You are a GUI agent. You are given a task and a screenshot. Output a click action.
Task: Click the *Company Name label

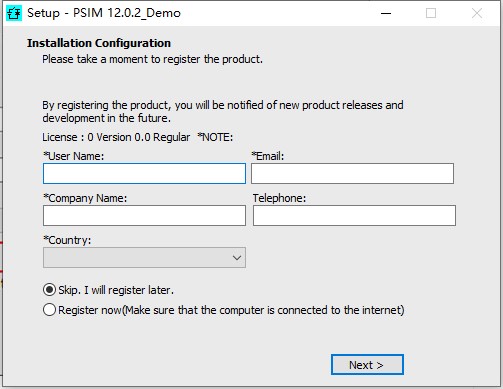click(85, 198)
